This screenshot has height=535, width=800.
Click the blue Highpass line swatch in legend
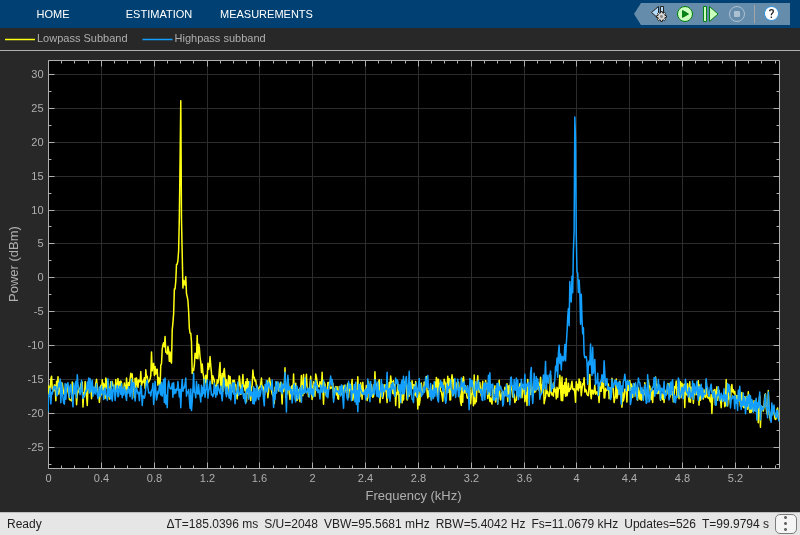[157, 39]
